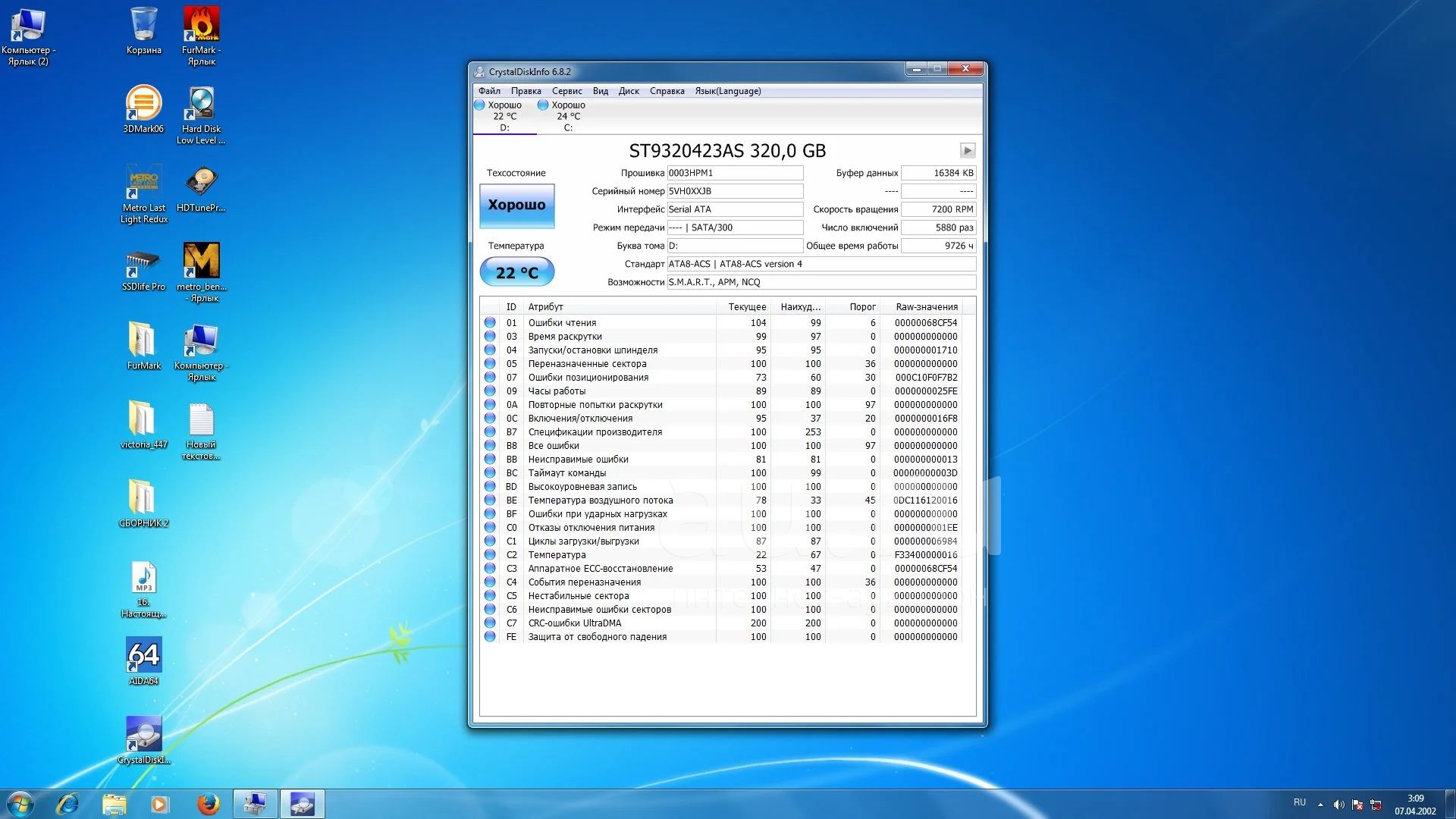Open the FurMark folder on desktop
Viewport: 1456px width, 819px height.
pos(143,347)
